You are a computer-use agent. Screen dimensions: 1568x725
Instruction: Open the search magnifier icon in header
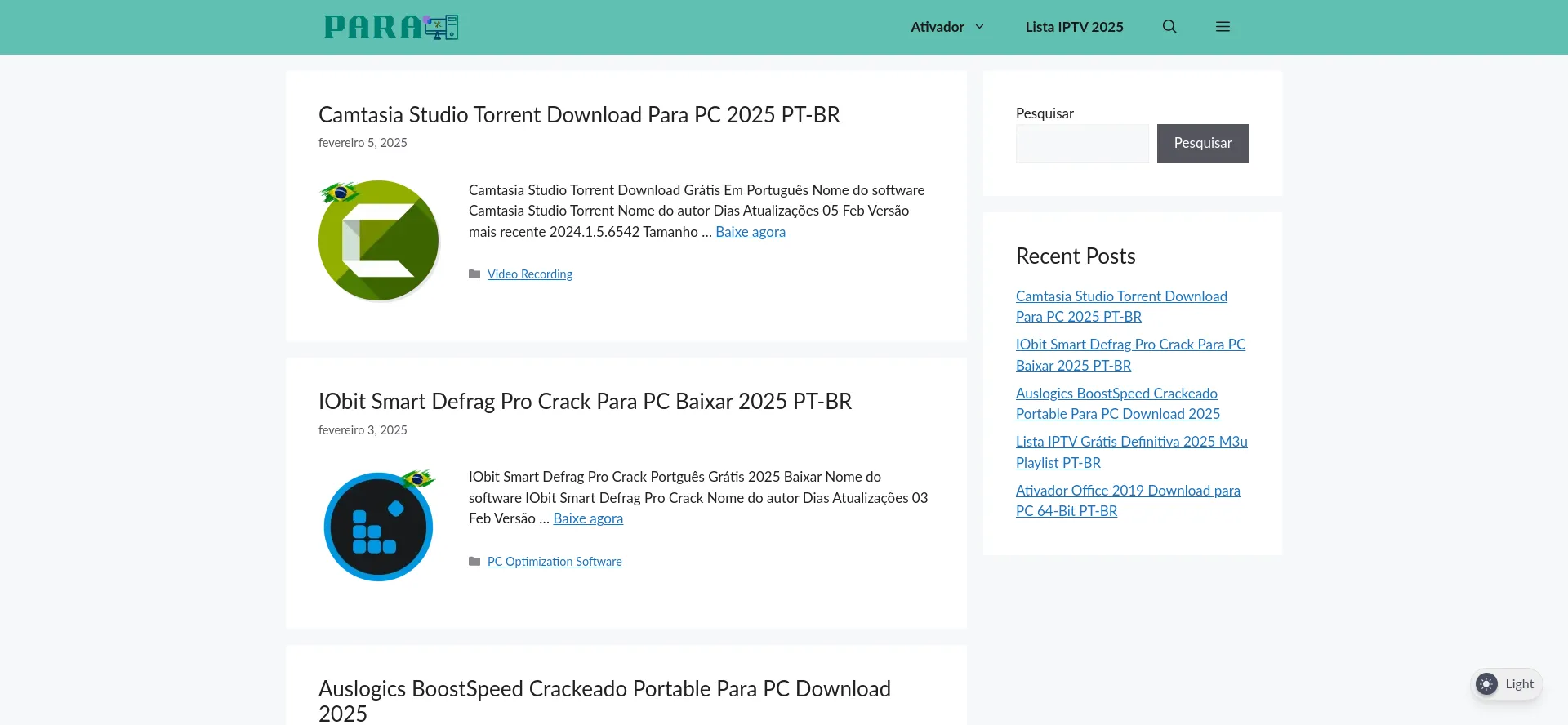click(x=1169, y=27)
